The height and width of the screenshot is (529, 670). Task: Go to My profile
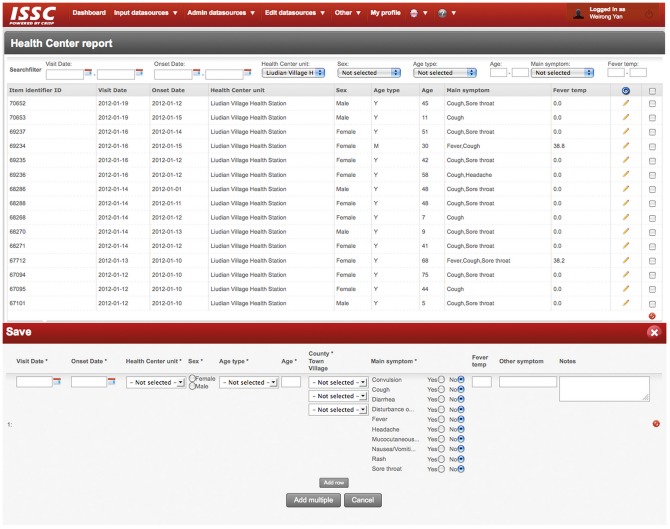[x=385, y=13]
